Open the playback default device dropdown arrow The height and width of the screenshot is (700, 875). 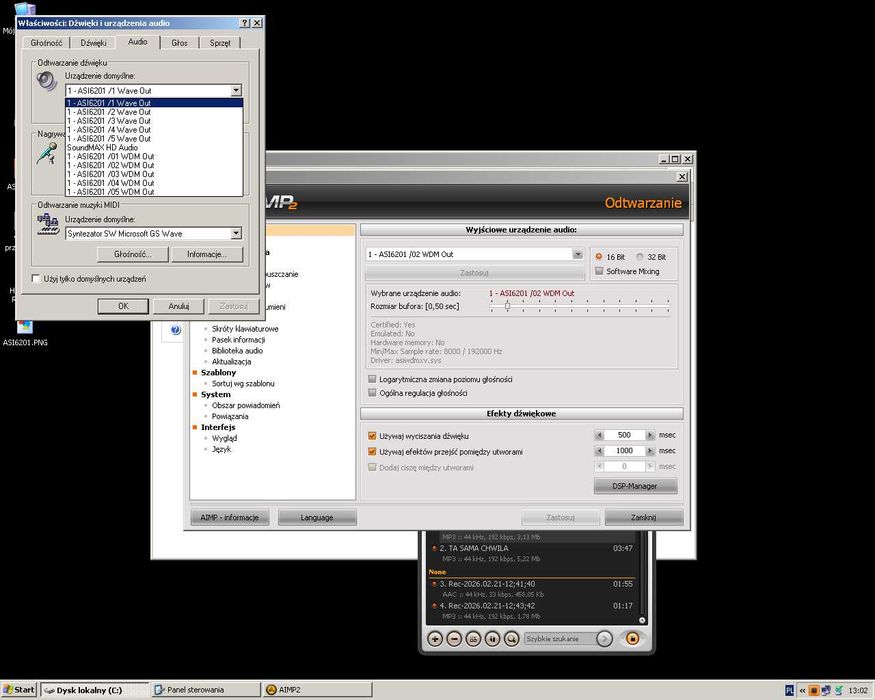point(236,90)
